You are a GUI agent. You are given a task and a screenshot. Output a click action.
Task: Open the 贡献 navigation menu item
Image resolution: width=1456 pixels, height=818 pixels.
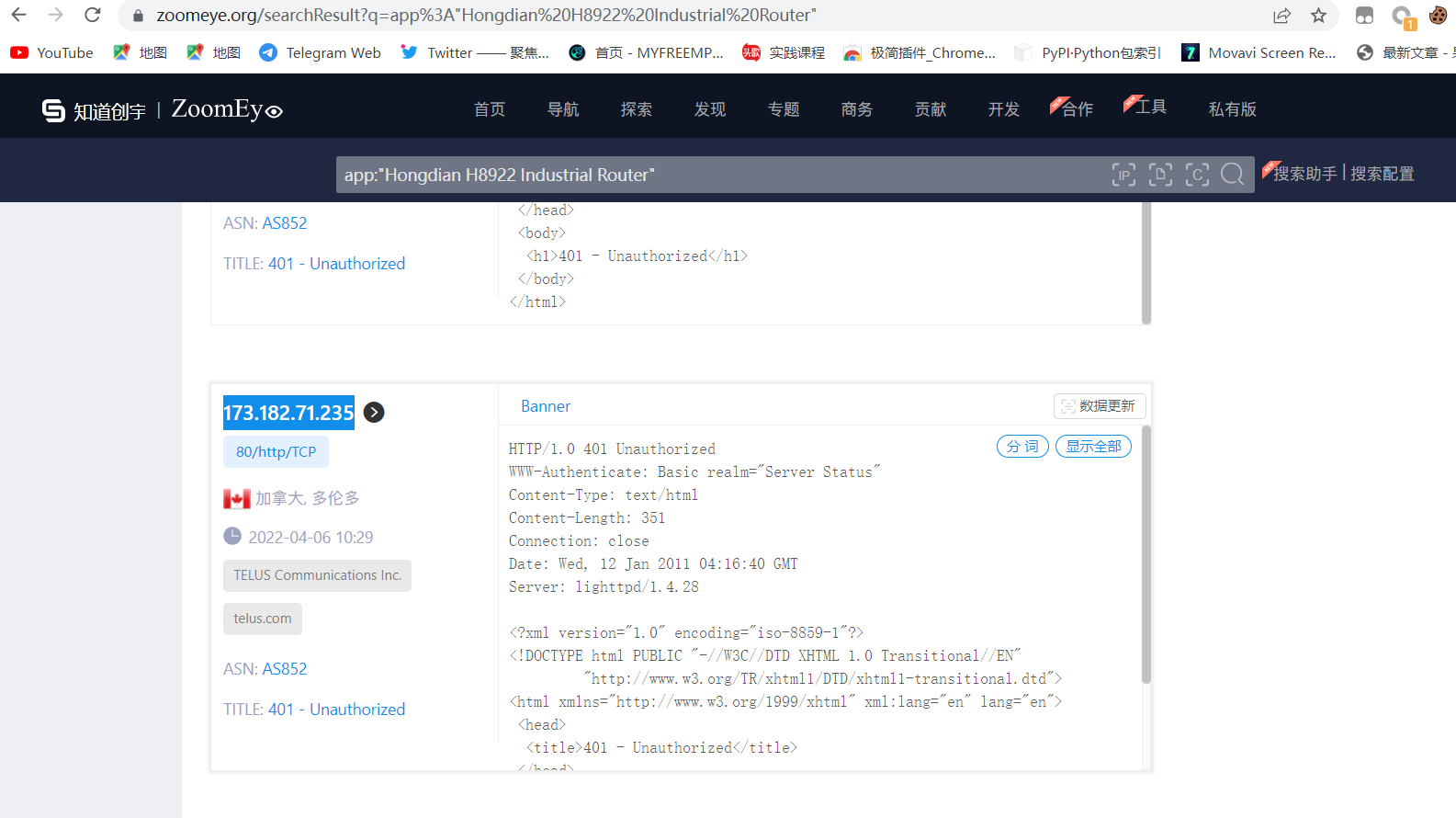931,109
